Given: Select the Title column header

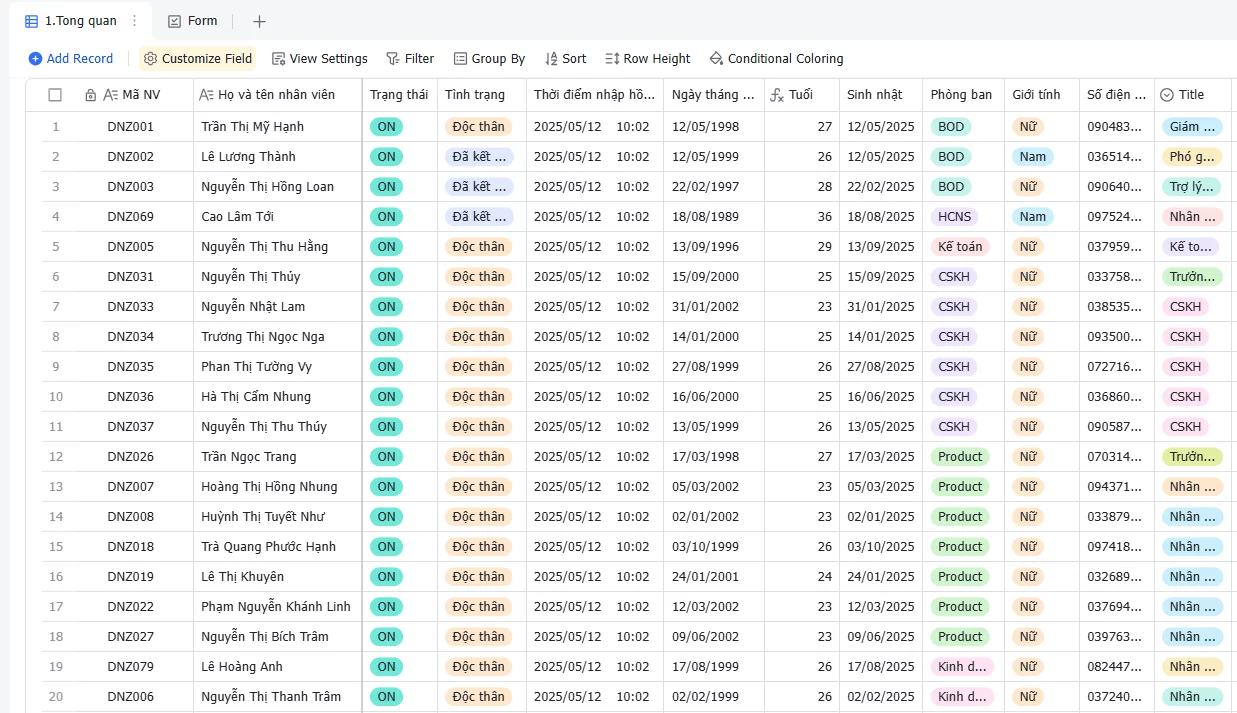Looking at the screenshot, I should [x=1193, y=95].
